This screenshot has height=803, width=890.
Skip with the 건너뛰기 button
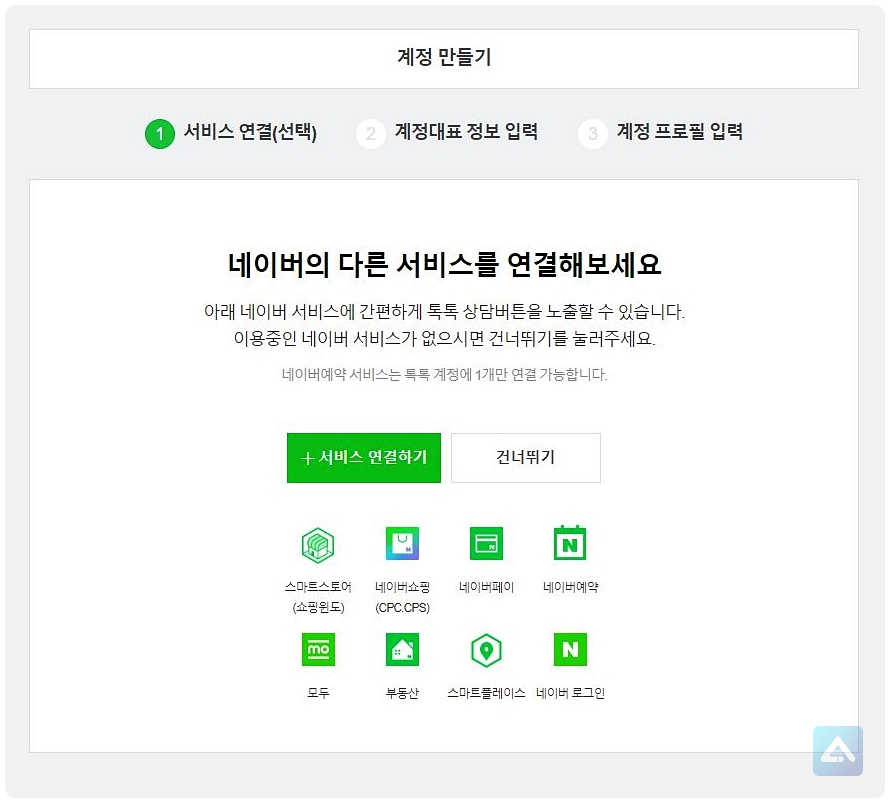[x=526, y=458]
